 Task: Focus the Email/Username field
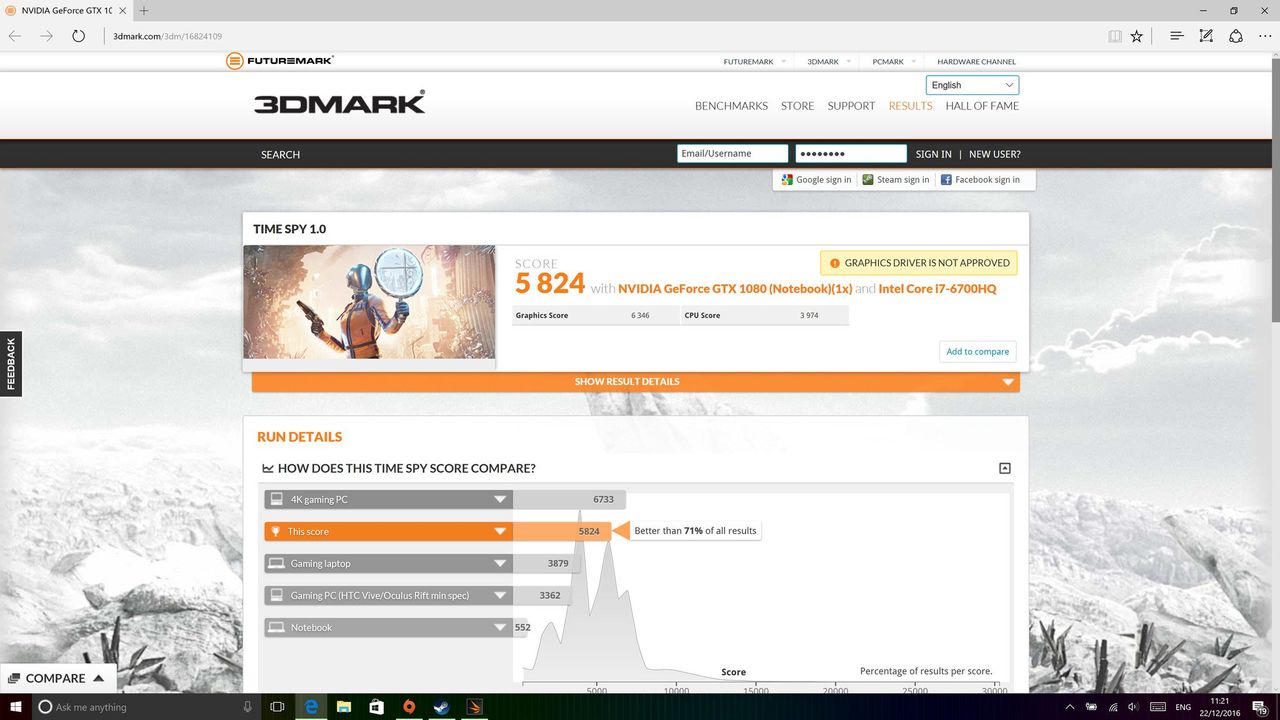pyautogui.click(x=733, y=154)
